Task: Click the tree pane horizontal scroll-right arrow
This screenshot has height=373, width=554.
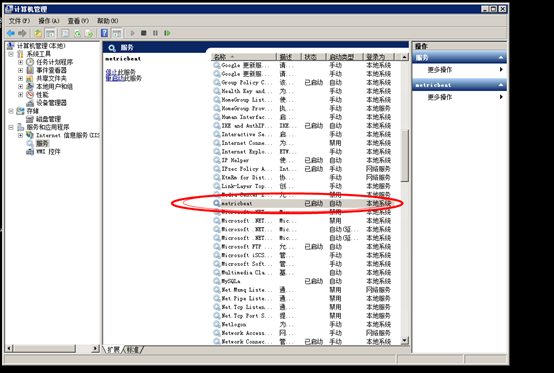Action: click(95, 349)
